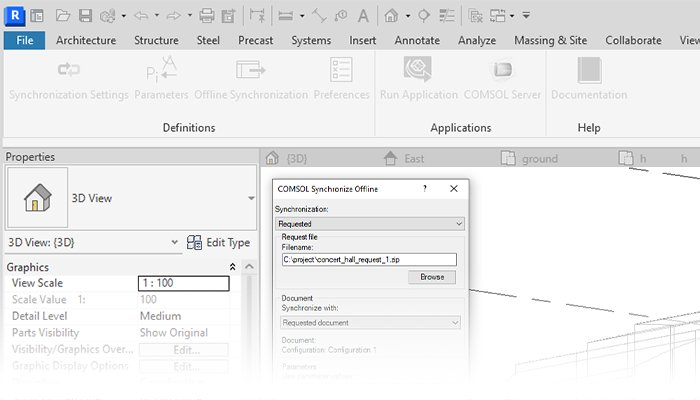The image size is (700, 400).
Task: Open the Parameters tool
Action: tap(161, 79)
